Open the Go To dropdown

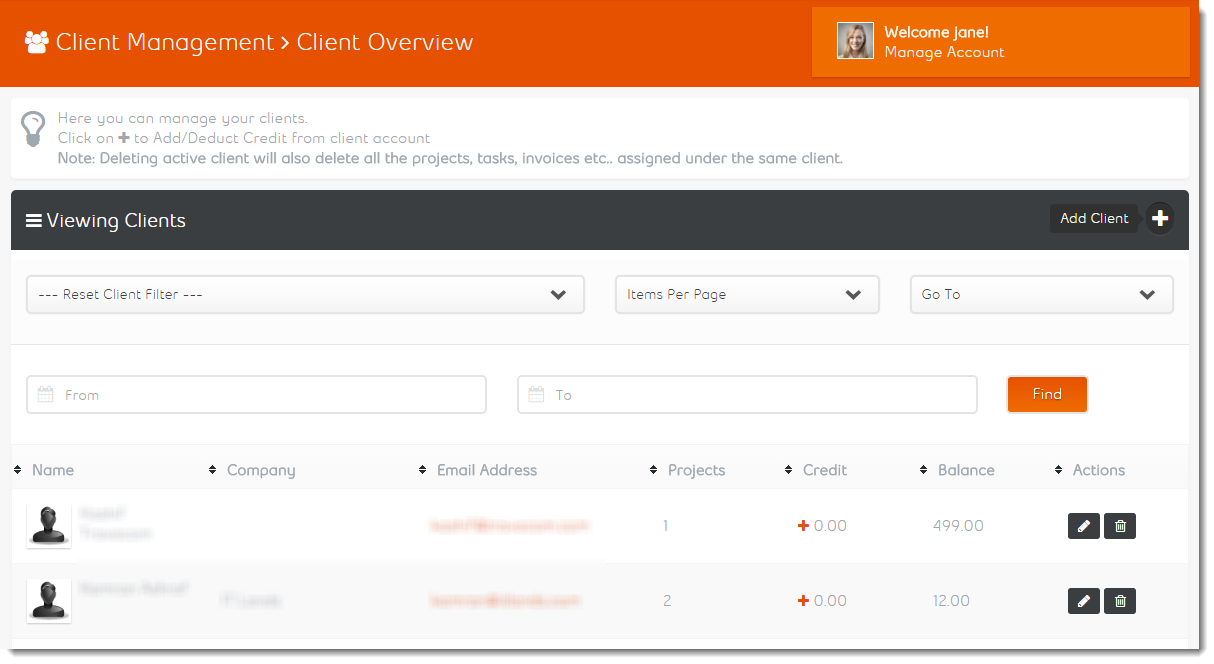click(x=1041, y=295)
